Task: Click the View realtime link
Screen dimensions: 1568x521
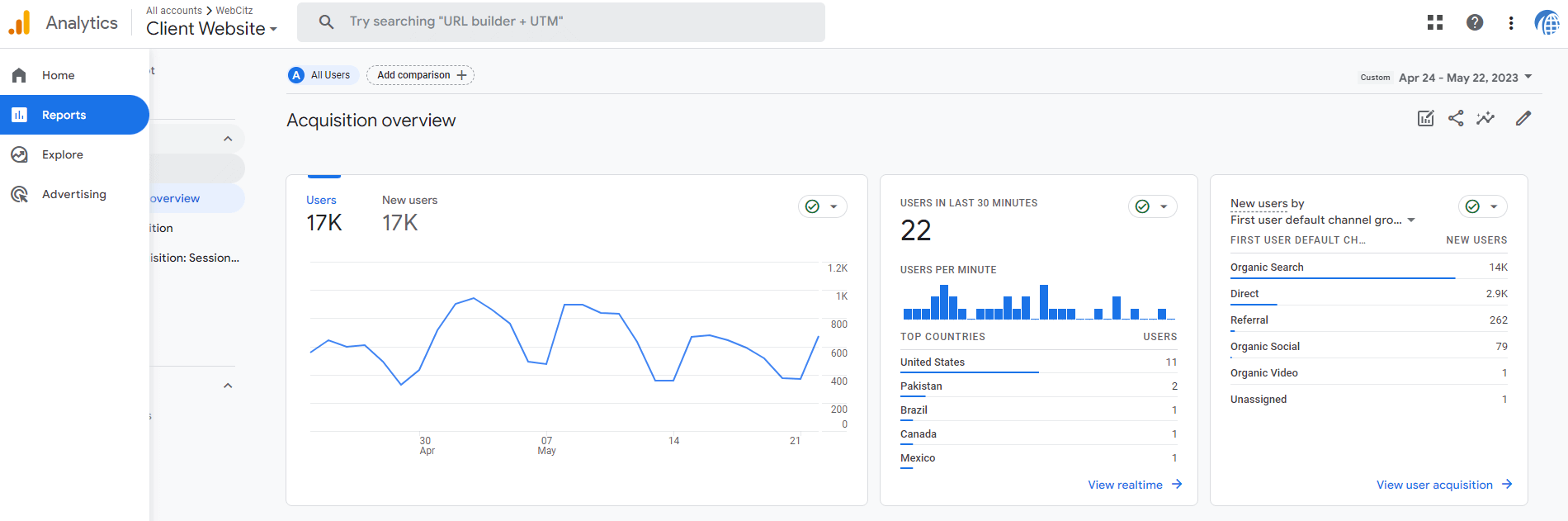Action: point(1135,485)
